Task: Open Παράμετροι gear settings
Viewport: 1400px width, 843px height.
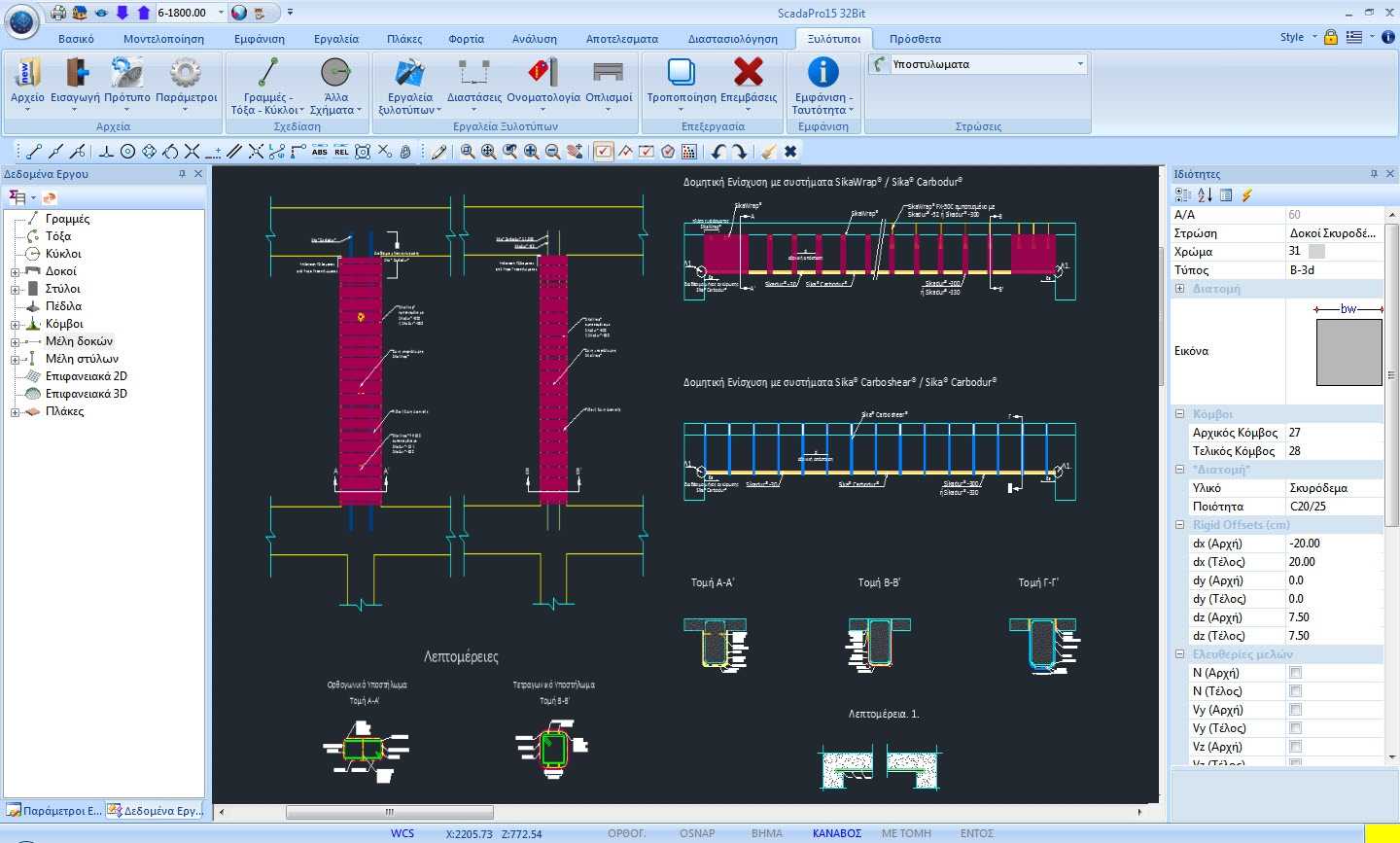Action: tap(186, 84)
